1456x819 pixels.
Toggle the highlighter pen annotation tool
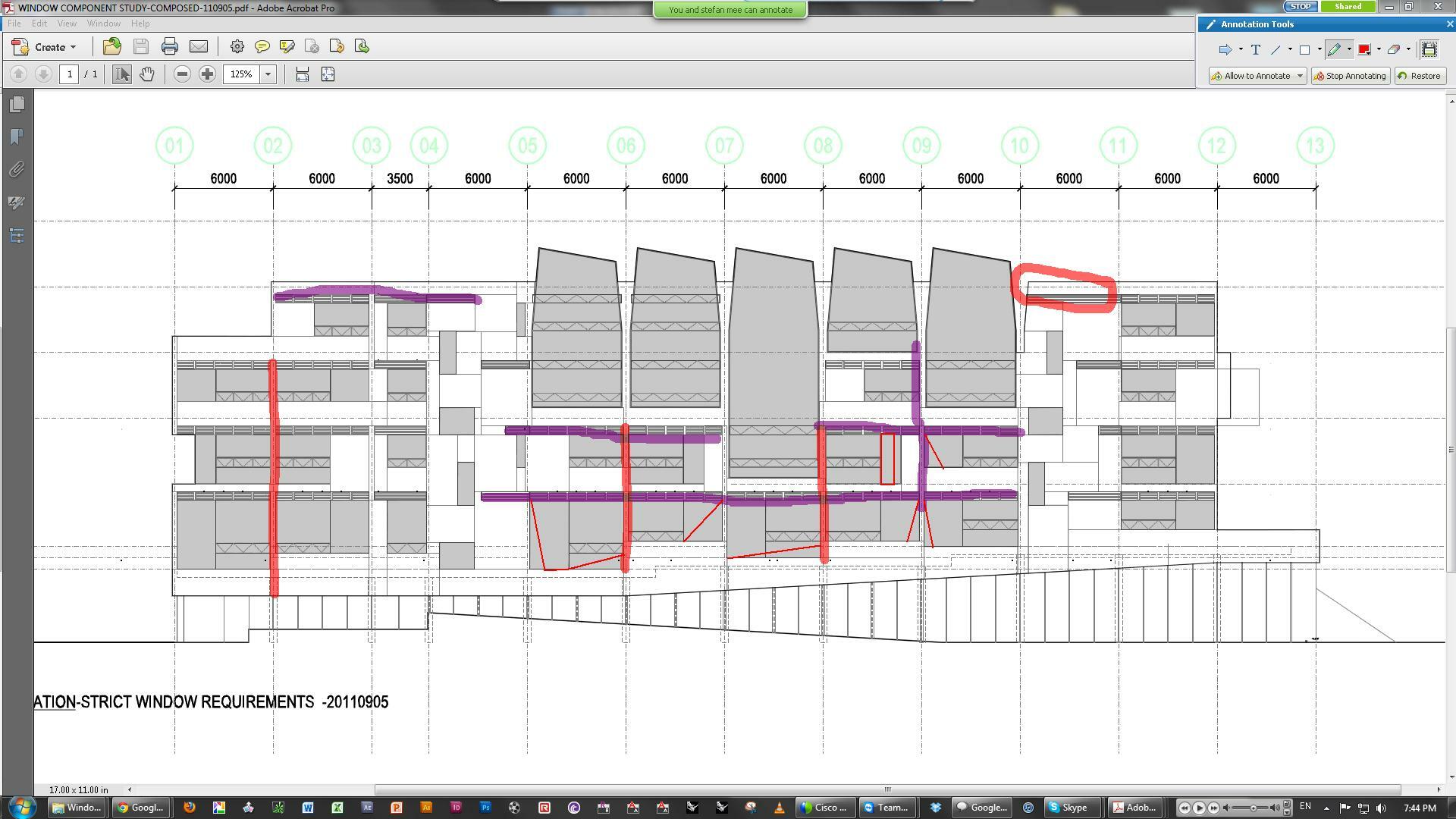(1335, 50)
